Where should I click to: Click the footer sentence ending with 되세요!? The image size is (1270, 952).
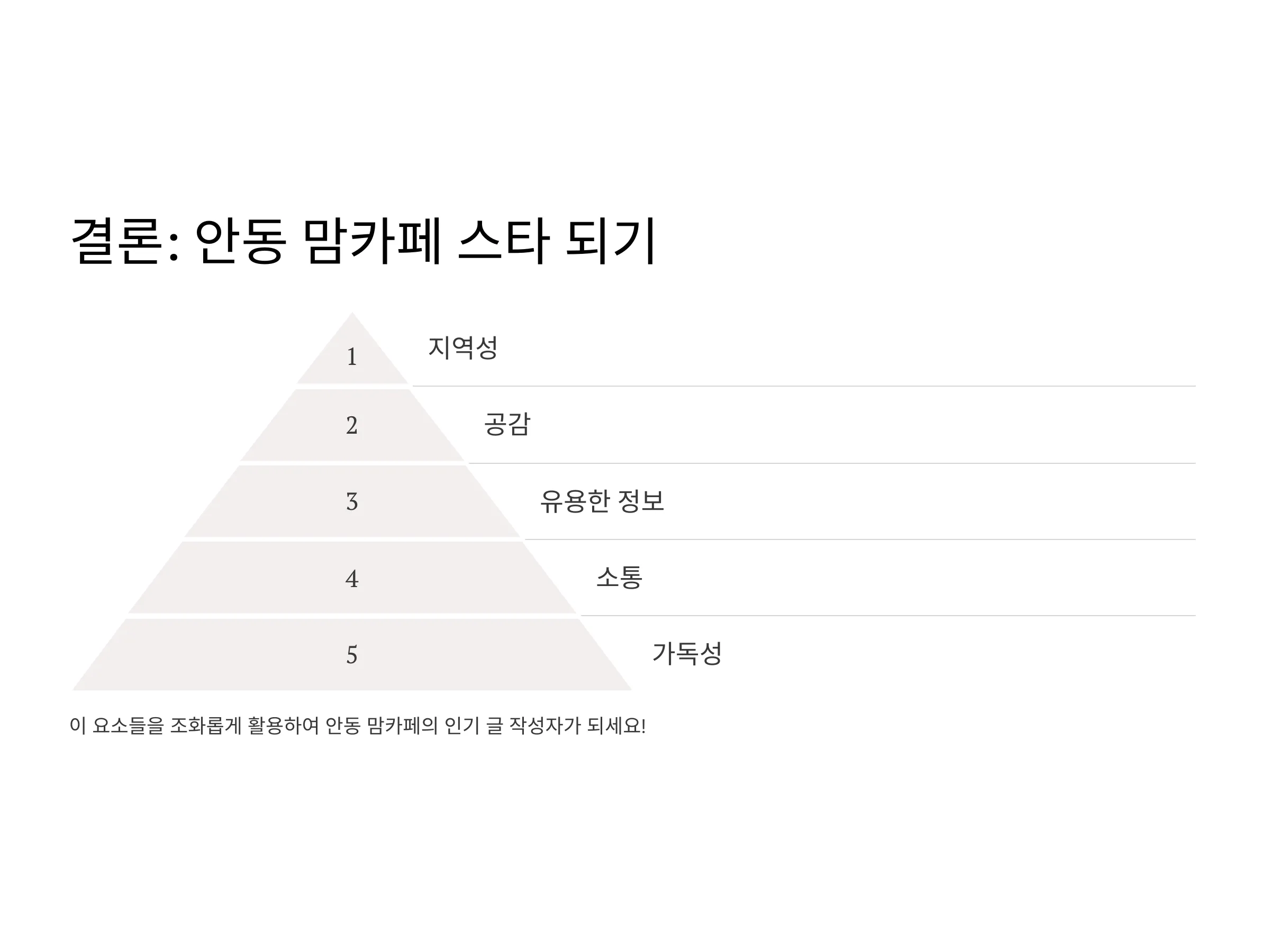point(358,726)
